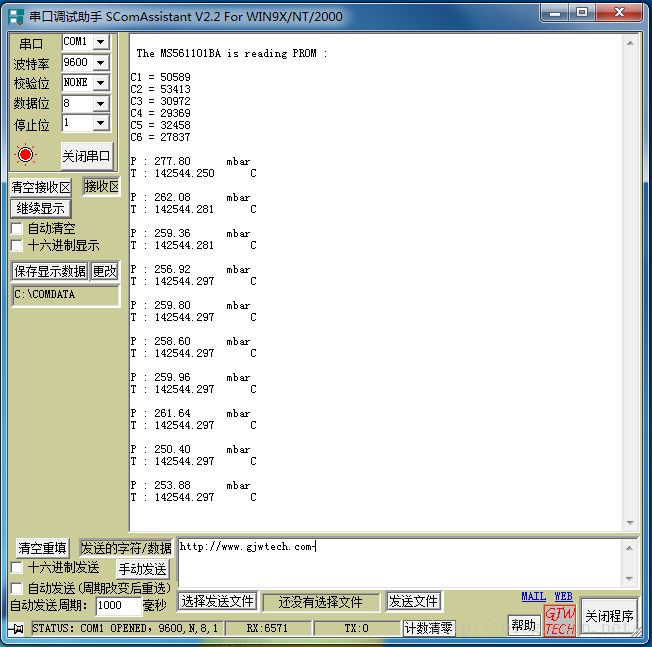The image size is (652, 647).
Task: Click the C:\COMDATA path field
Action: [x=65, y=295]
